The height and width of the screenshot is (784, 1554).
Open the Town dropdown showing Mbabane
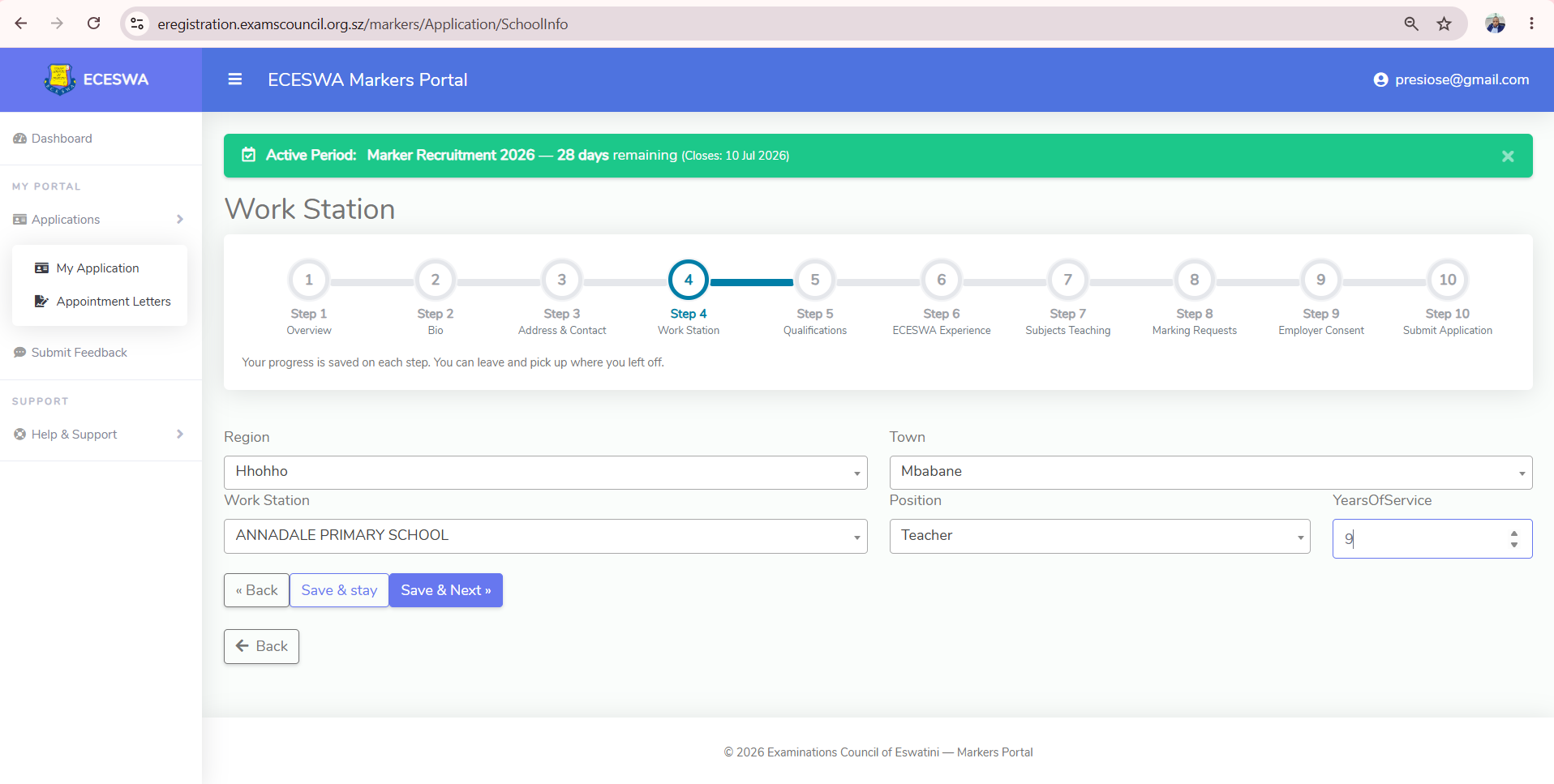point(1211,473)
